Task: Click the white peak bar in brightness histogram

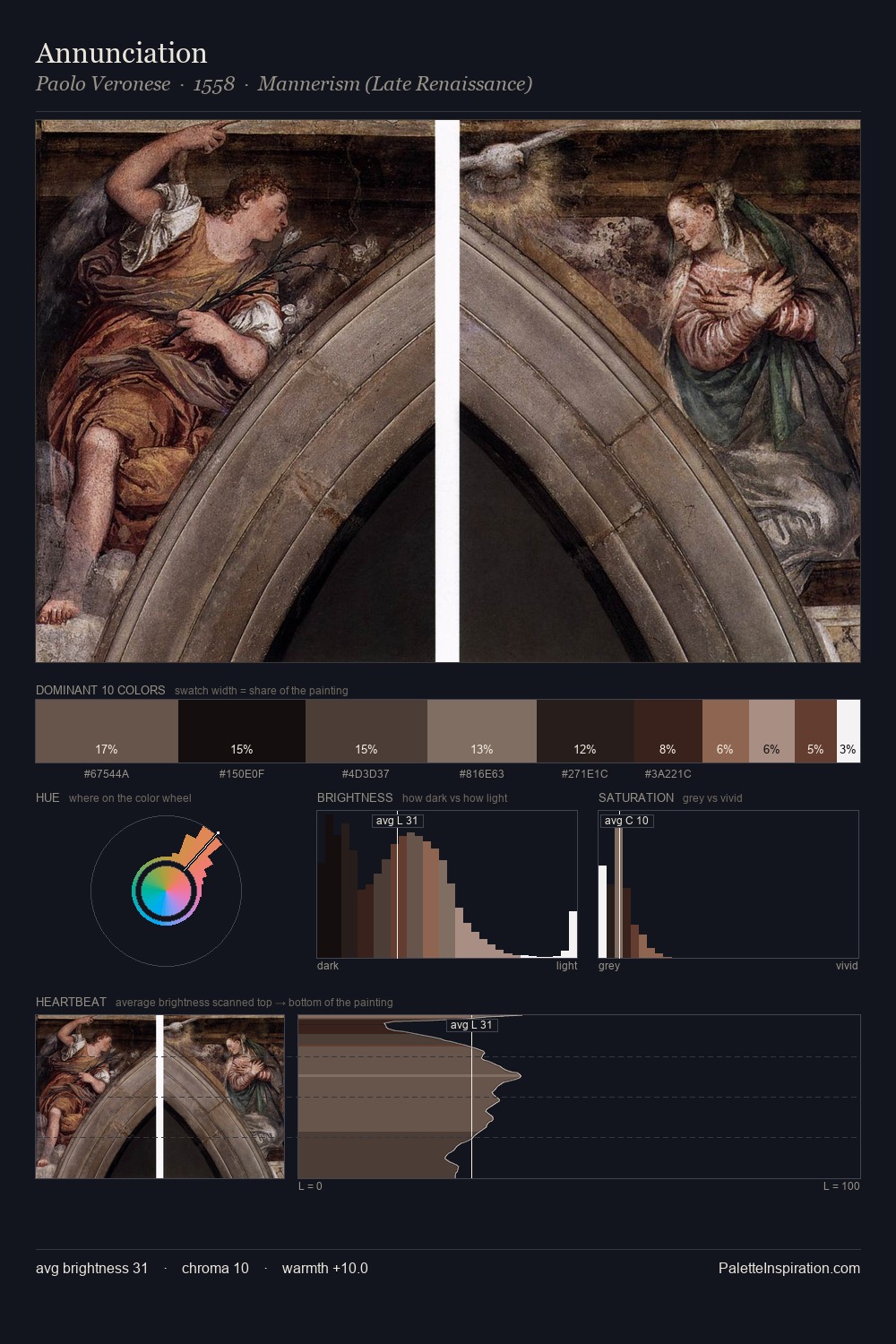Action: (x=573, y=935)
